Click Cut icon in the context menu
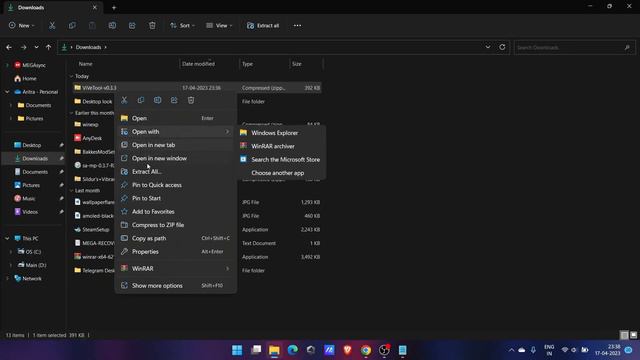 click(124, 100)
